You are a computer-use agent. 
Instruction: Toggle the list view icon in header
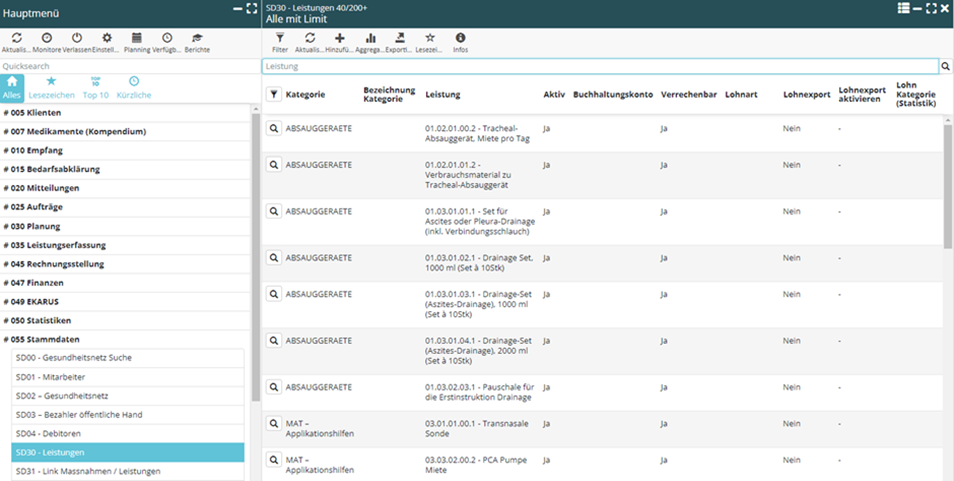click(903, 8)
